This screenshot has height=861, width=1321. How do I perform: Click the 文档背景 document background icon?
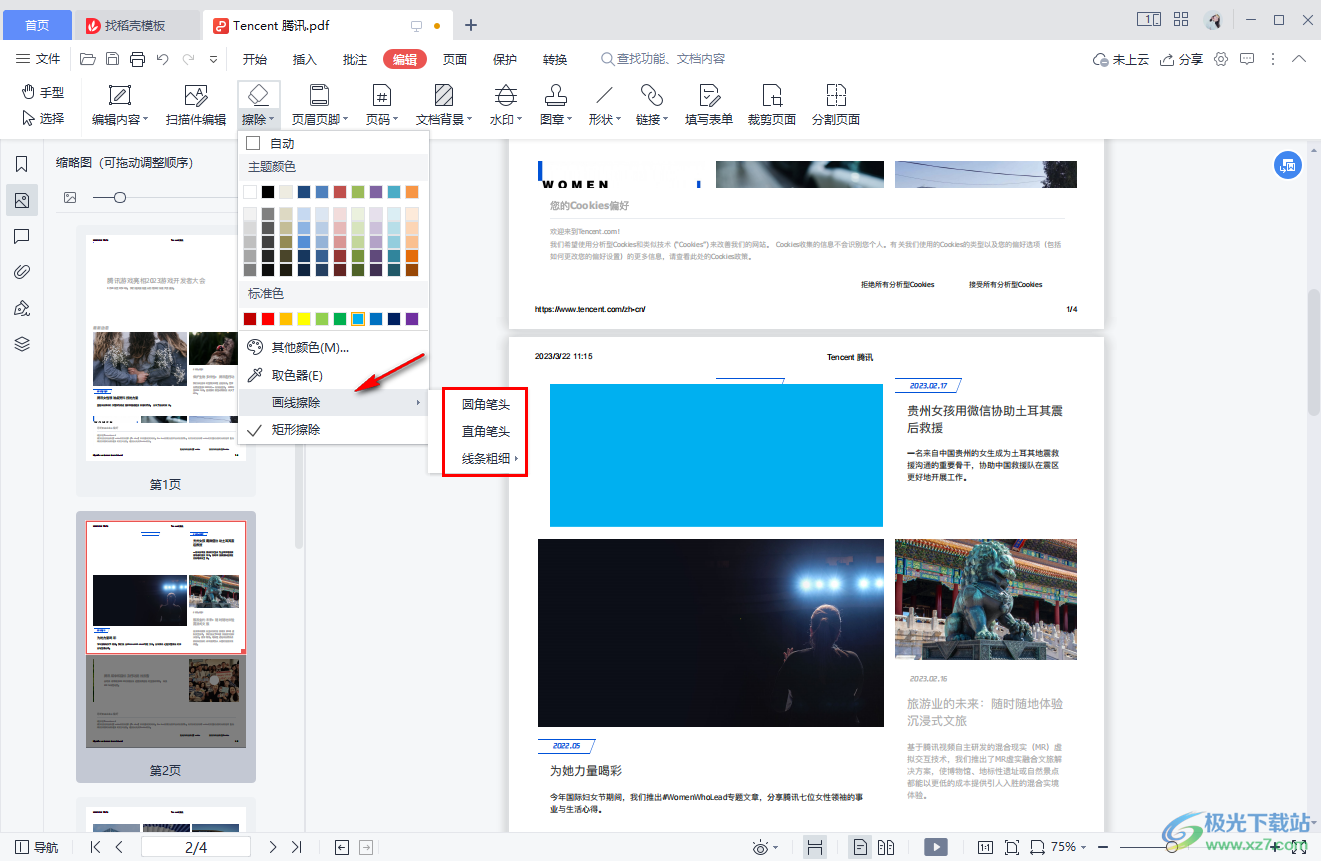tap(444, 95)
